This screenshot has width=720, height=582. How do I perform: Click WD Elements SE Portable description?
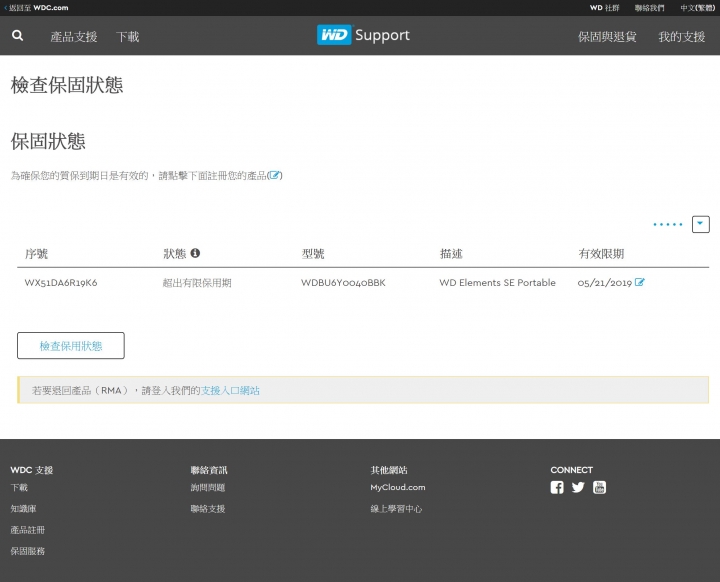pos(497,283)
